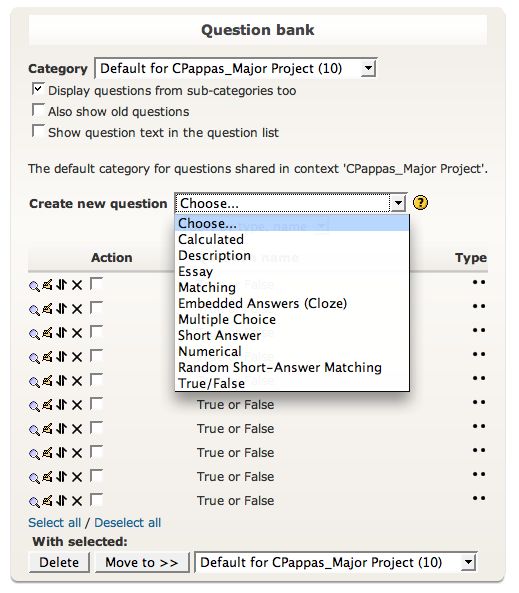Tick the checkbox of the last question row
The width and height of the screenshot is (519, 593).
tap(96, 500)
